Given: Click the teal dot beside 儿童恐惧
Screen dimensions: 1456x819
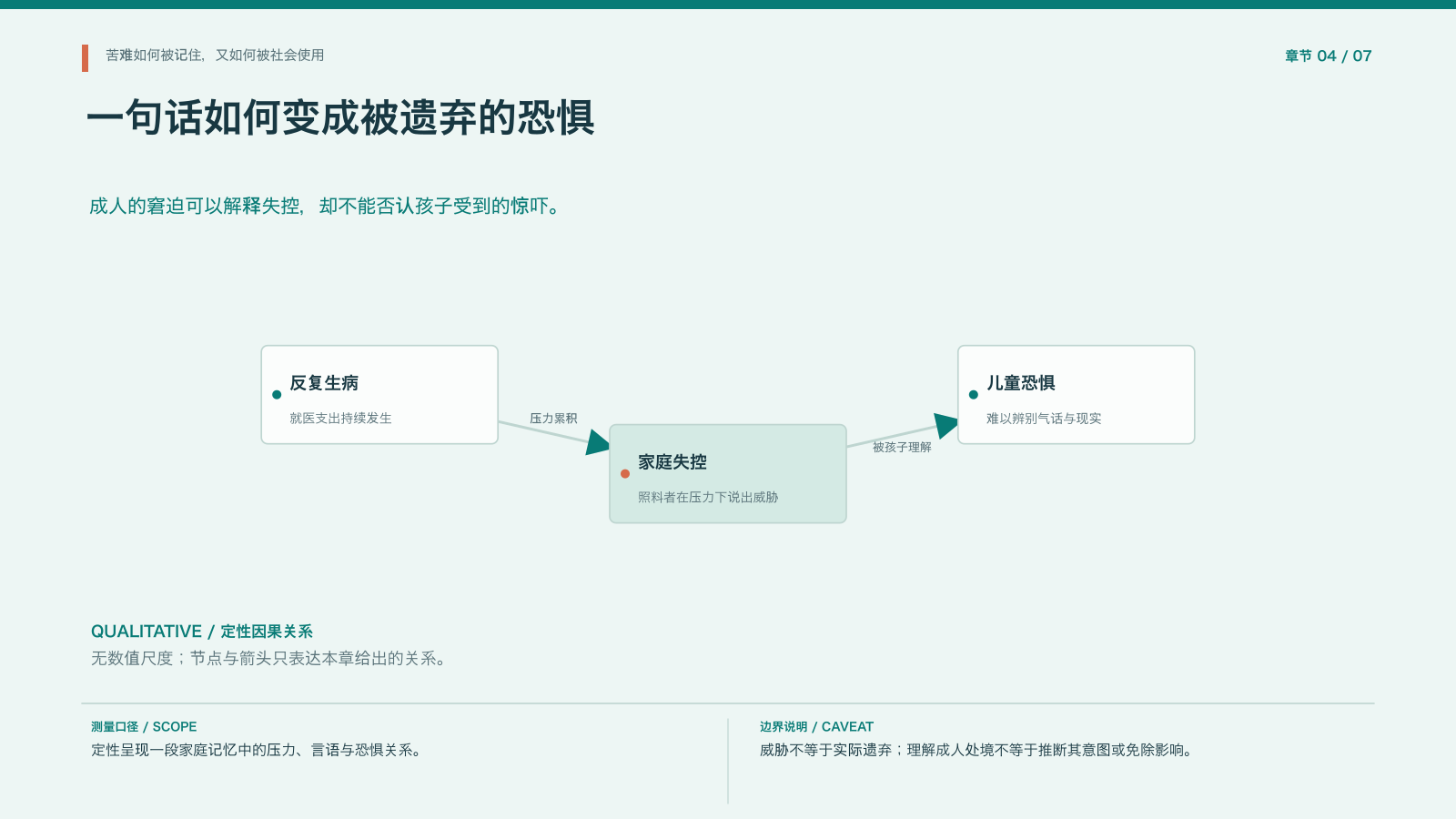Looking at the screenshot, I should pos(974,395).
